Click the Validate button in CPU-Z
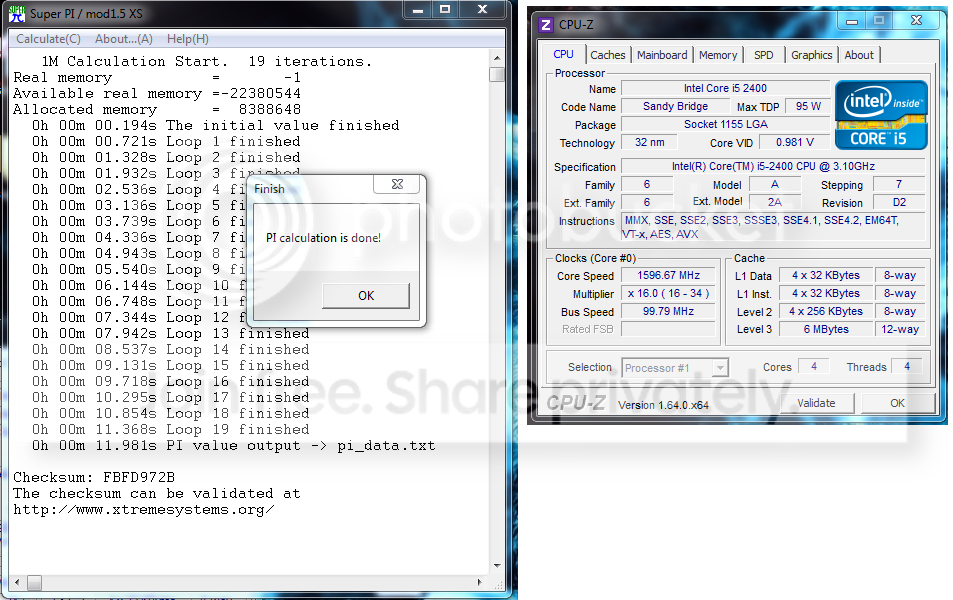Screen dimensions: 953x600 tap(816, 403)
